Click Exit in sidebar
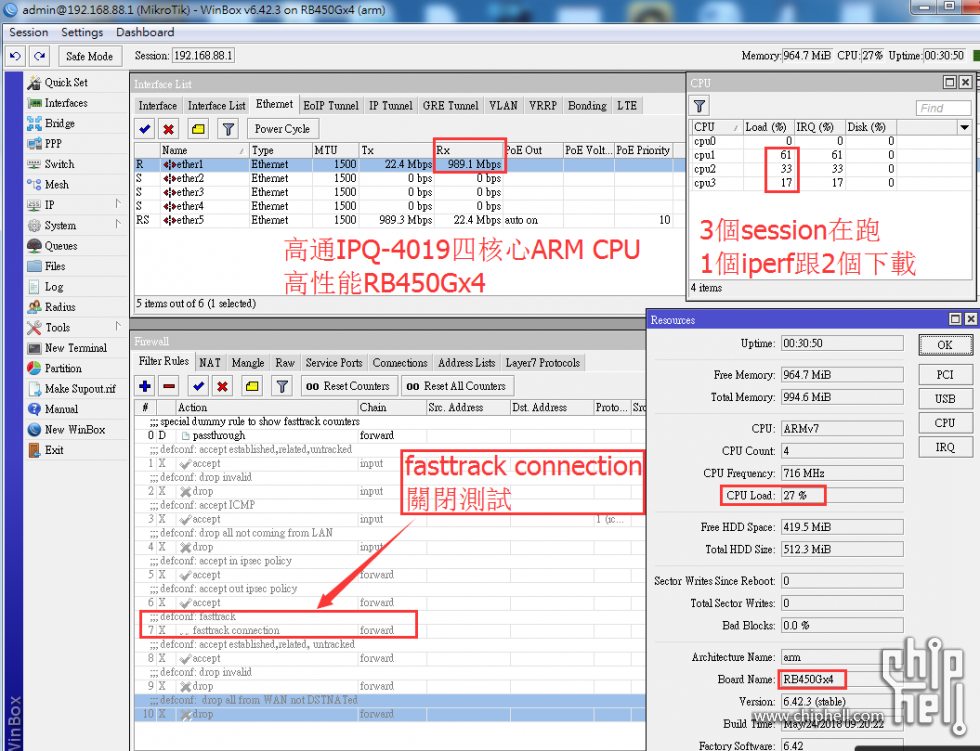 click(x=54, y=450)
